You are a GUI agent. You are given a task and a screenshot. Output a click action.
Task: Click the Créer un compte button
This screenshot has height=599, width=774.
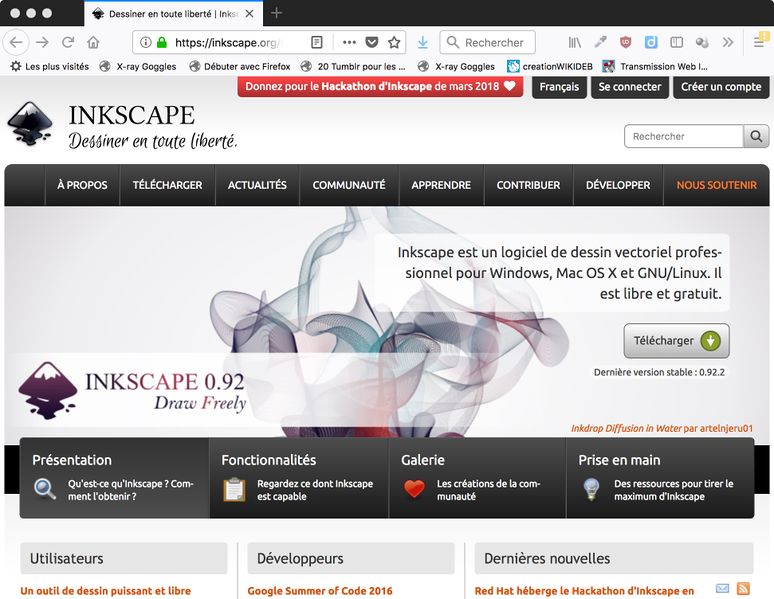(721, 87)
